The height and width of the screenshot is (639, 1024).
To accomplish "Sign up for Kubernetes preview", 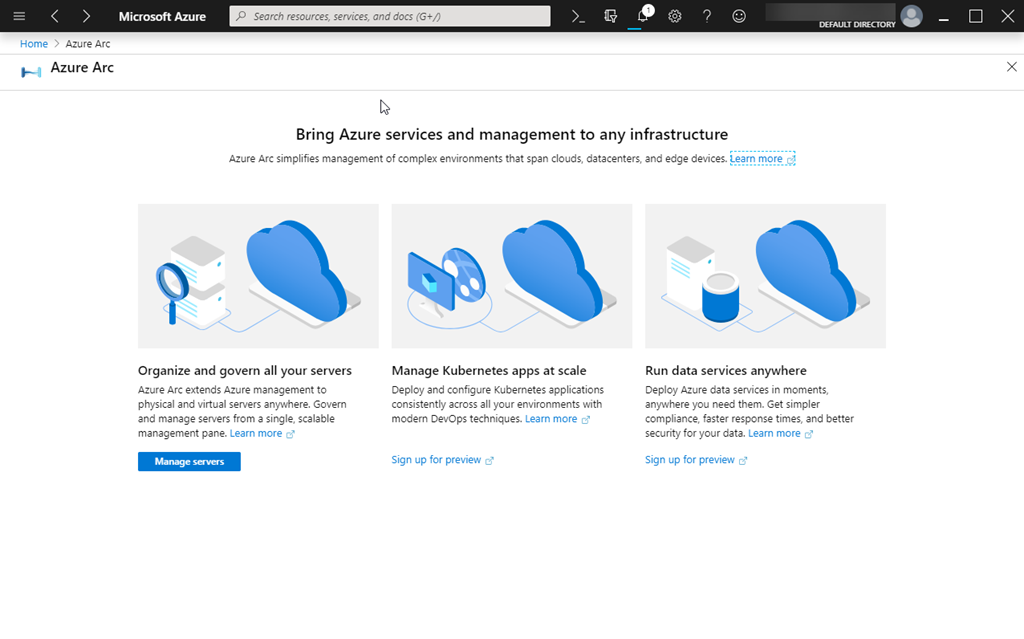I will click(x=442, y=460).
